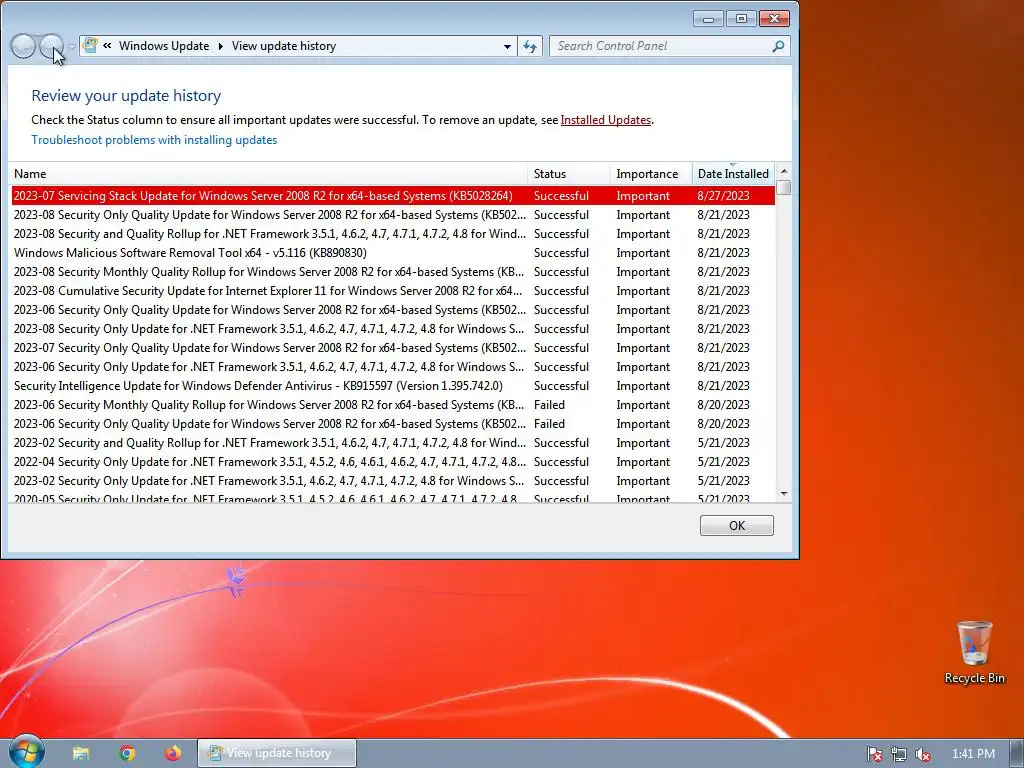Select the Recycle Bin desktop icon
This screenshot has height=768, width=1024.
(x=974, y=652)
